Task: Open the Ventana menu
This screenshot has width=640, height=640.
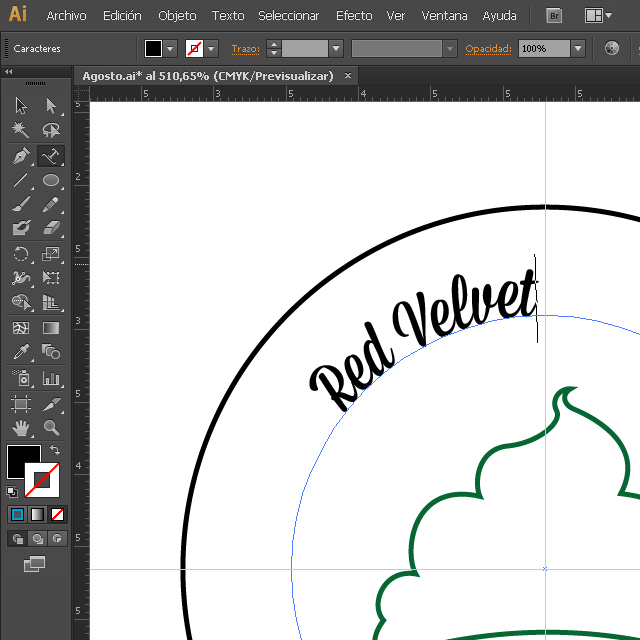Action: pyautogui.click(x=444, y=16)
